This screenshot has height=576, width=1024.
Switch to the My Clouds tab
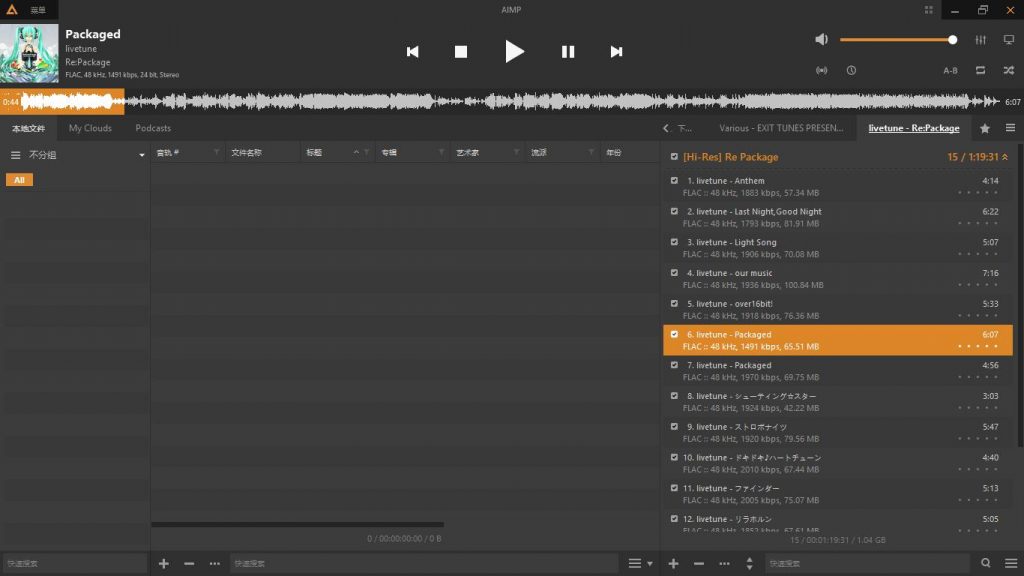[x=90, y=129]
